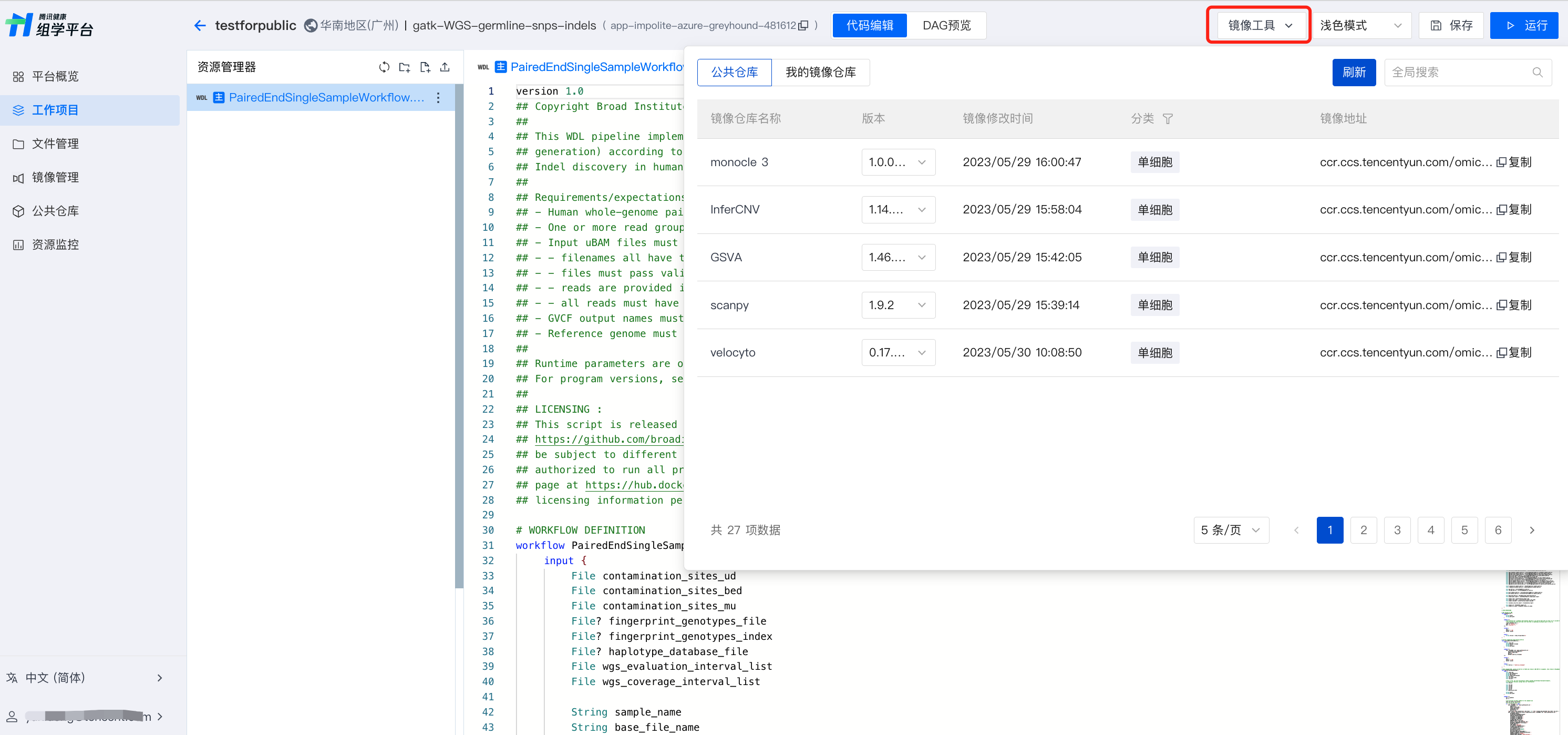Open the three-dot menu for PairedEndSingleSampleWorkflow file
Viewport: 1568px width, 735px height.
438,97
